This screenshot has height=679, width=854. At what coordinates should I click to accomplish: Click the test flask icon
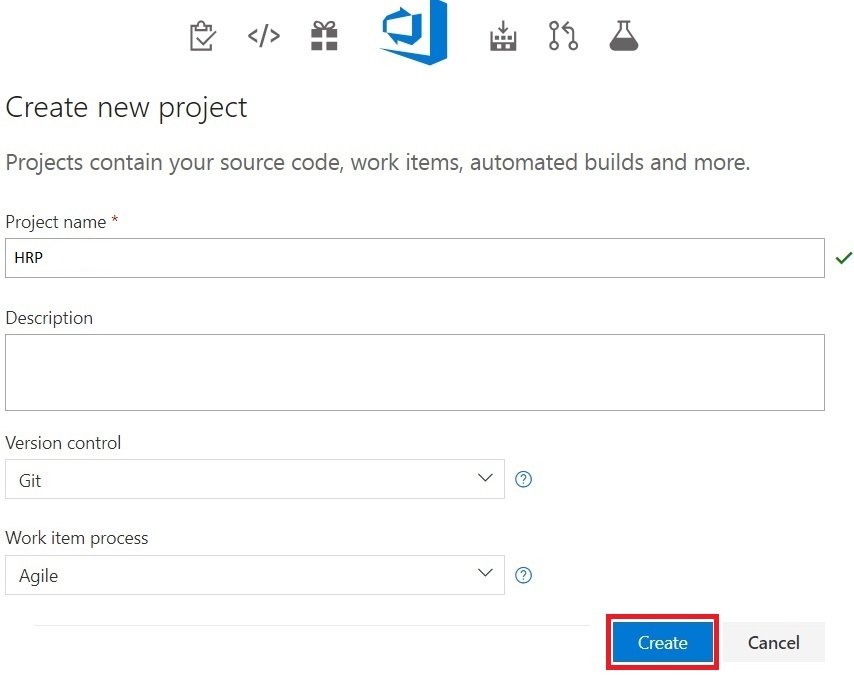[x=624, y=36]
